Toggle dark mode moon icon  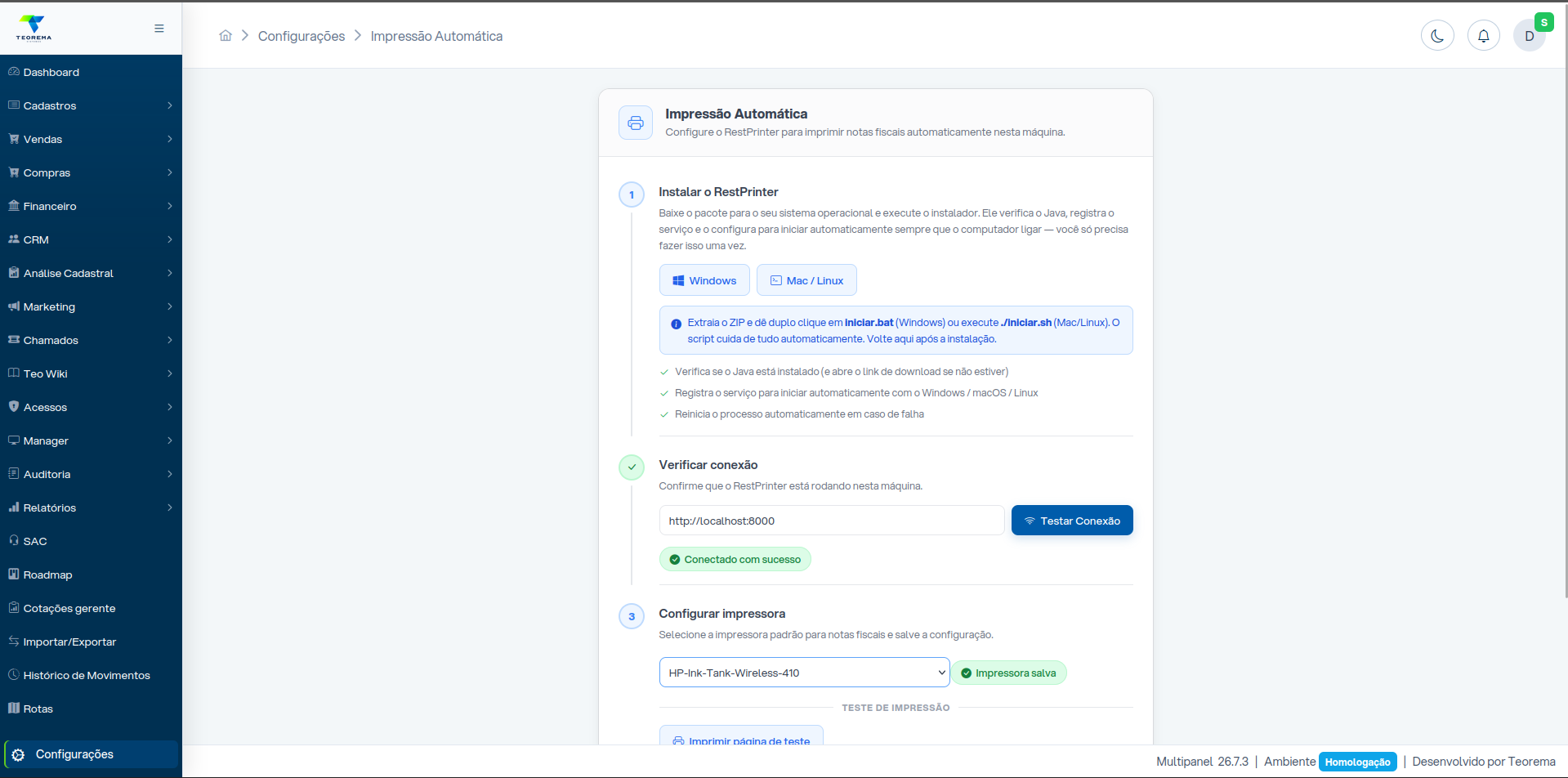(1437, 36)
